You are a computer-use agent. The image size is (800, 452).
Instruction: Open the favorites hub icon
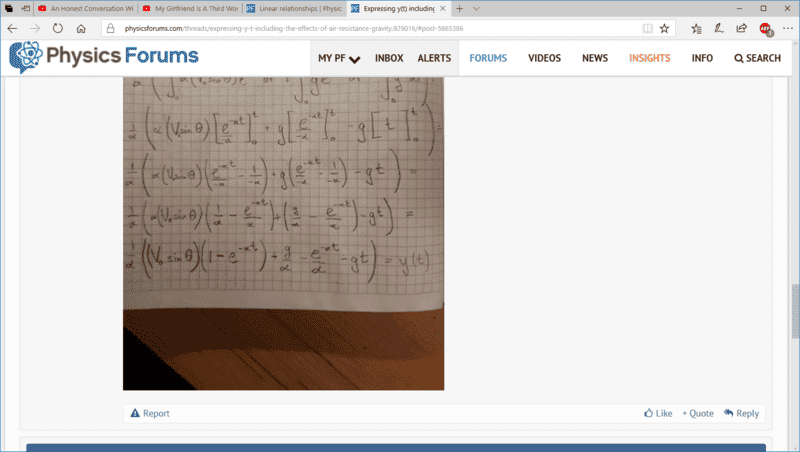point(696,28)
